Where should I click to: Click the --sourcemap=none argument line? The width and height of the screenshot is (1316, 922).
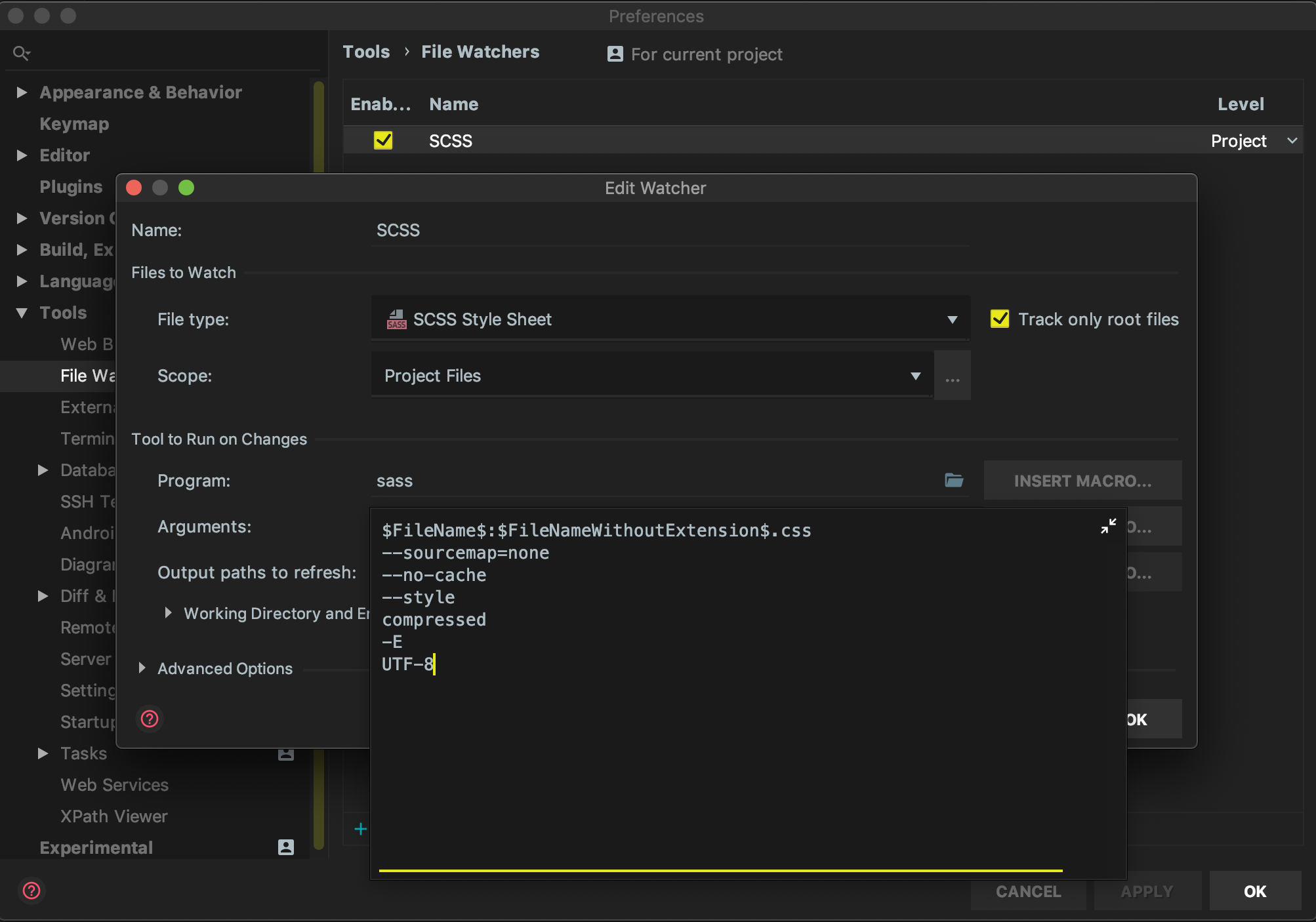coord(466,553)
